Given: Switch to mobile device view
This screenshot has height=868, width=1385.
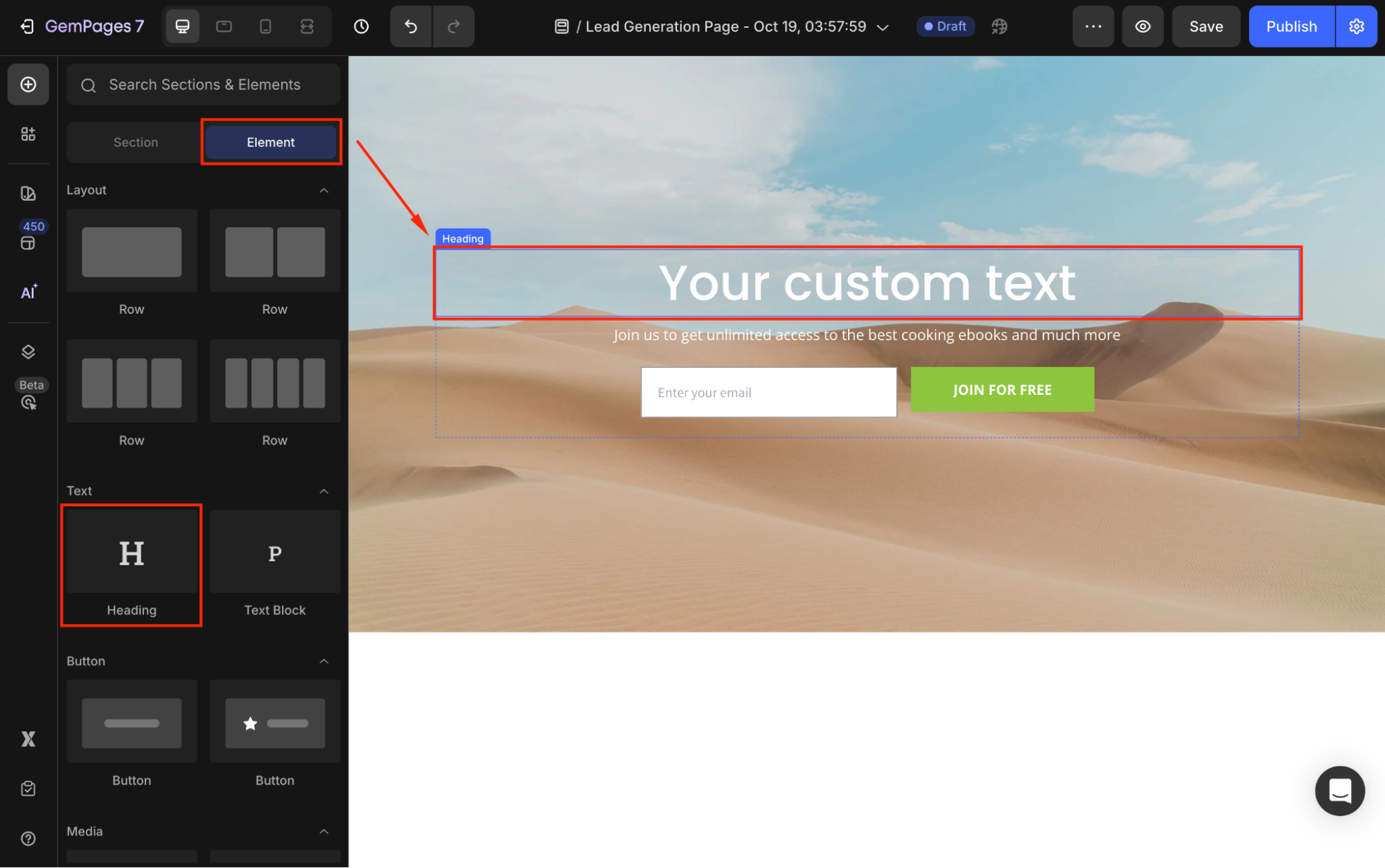Looking at the screenshot, I should point(265,26).
